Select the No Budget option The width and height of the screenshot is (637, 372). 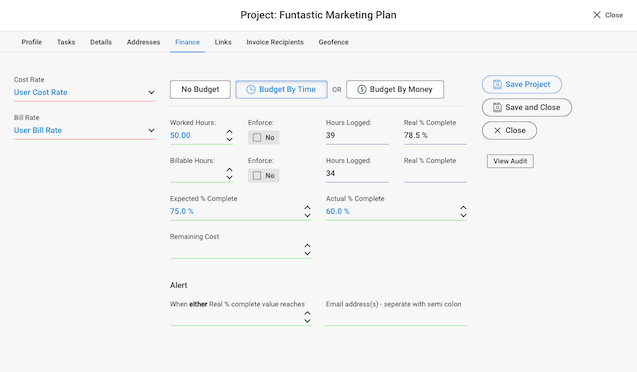(200, 89)
